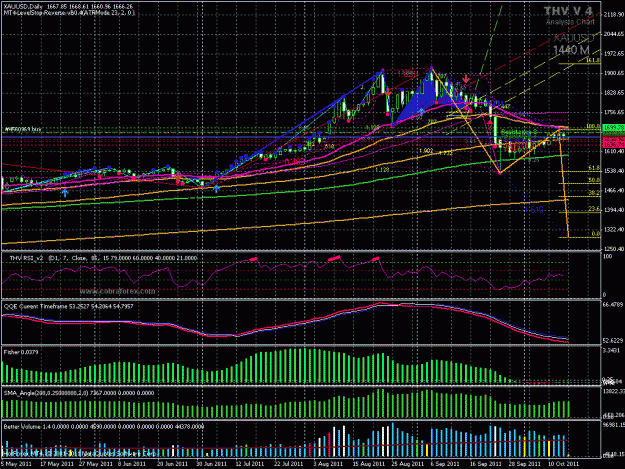
Task: Select the MT4 LevelStop-Reverse indicator label
Action: [x=69, y=13]
